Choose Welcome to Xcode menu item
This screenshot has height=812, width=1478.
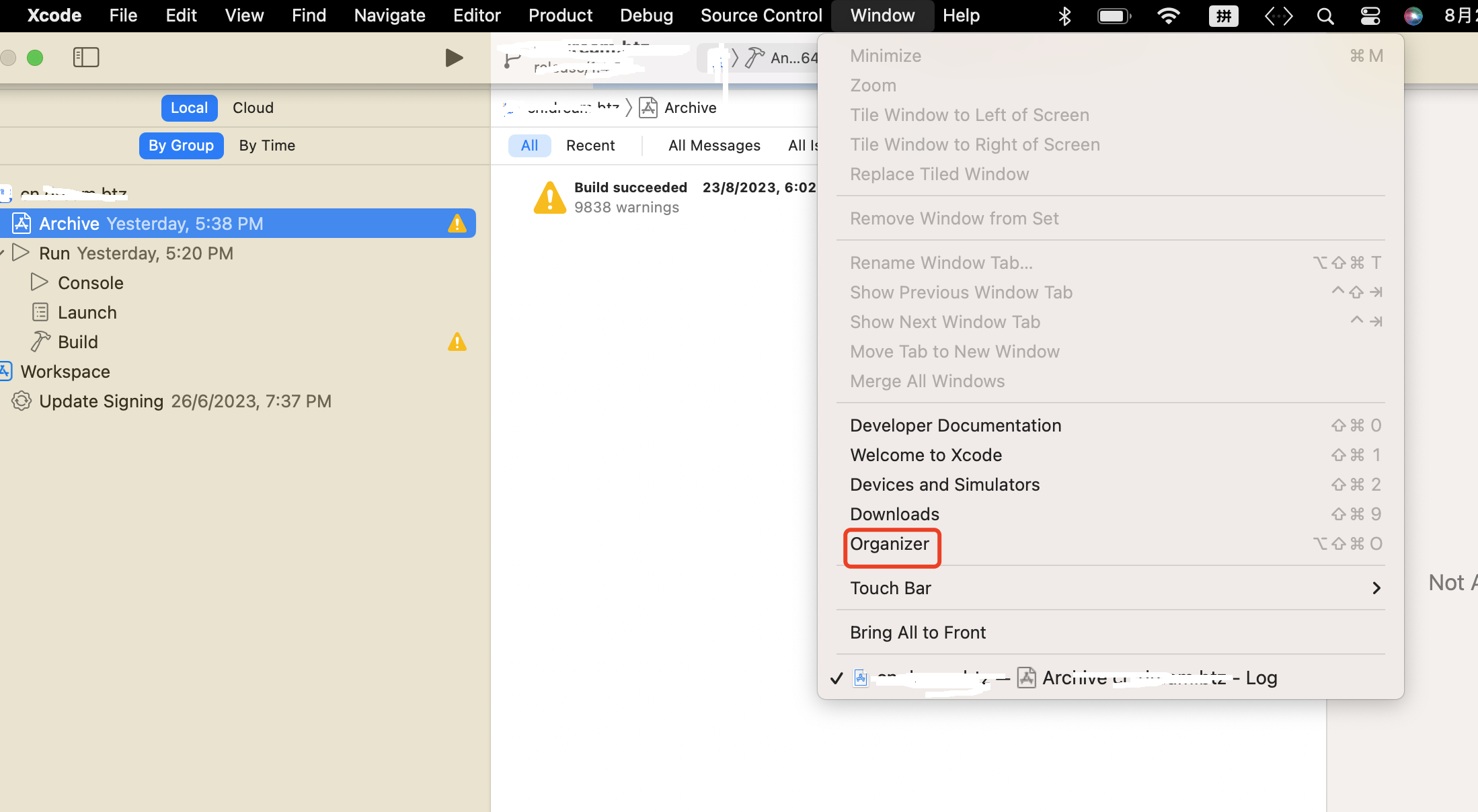click(x=1110, y=454)
